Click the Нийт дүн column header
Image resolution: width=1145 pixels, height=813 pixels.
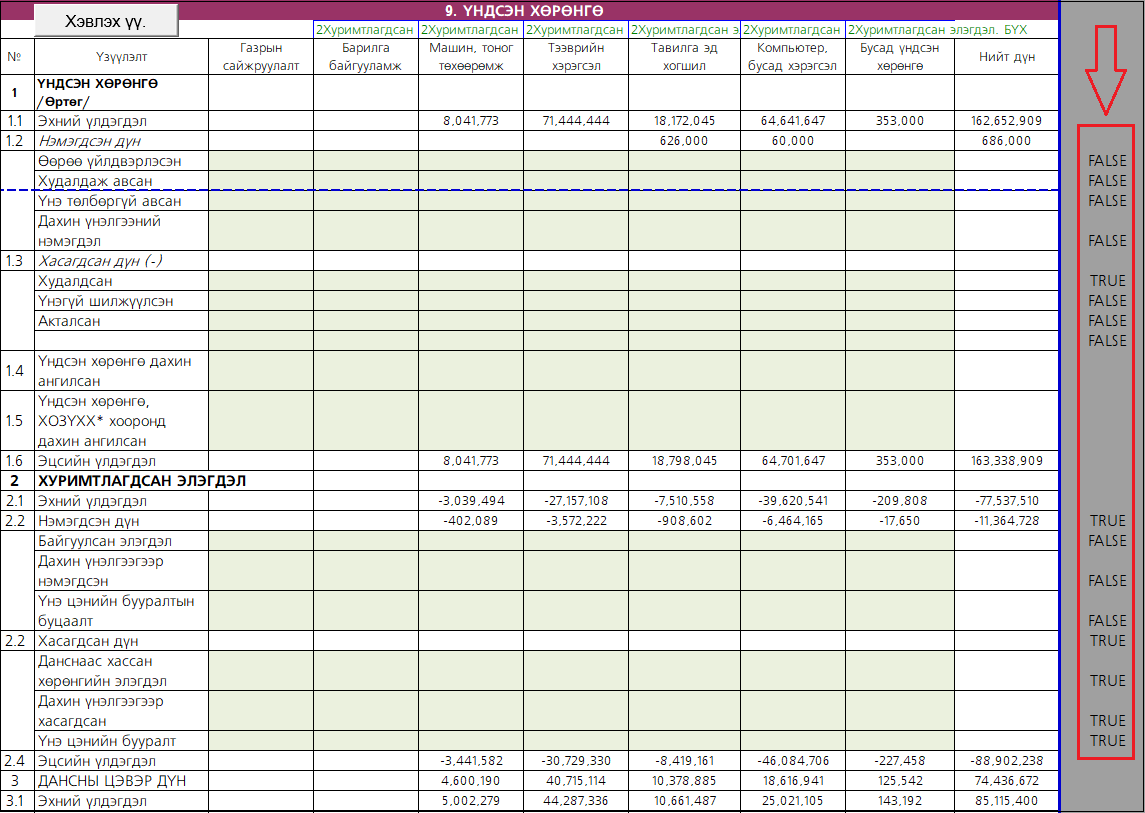tap(1006, 57)
